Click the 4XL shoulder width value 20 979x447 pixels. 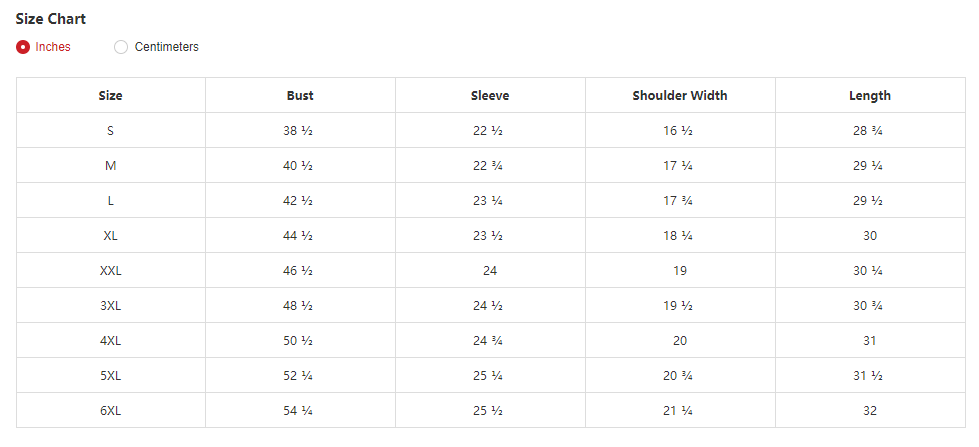click(680, 341)
